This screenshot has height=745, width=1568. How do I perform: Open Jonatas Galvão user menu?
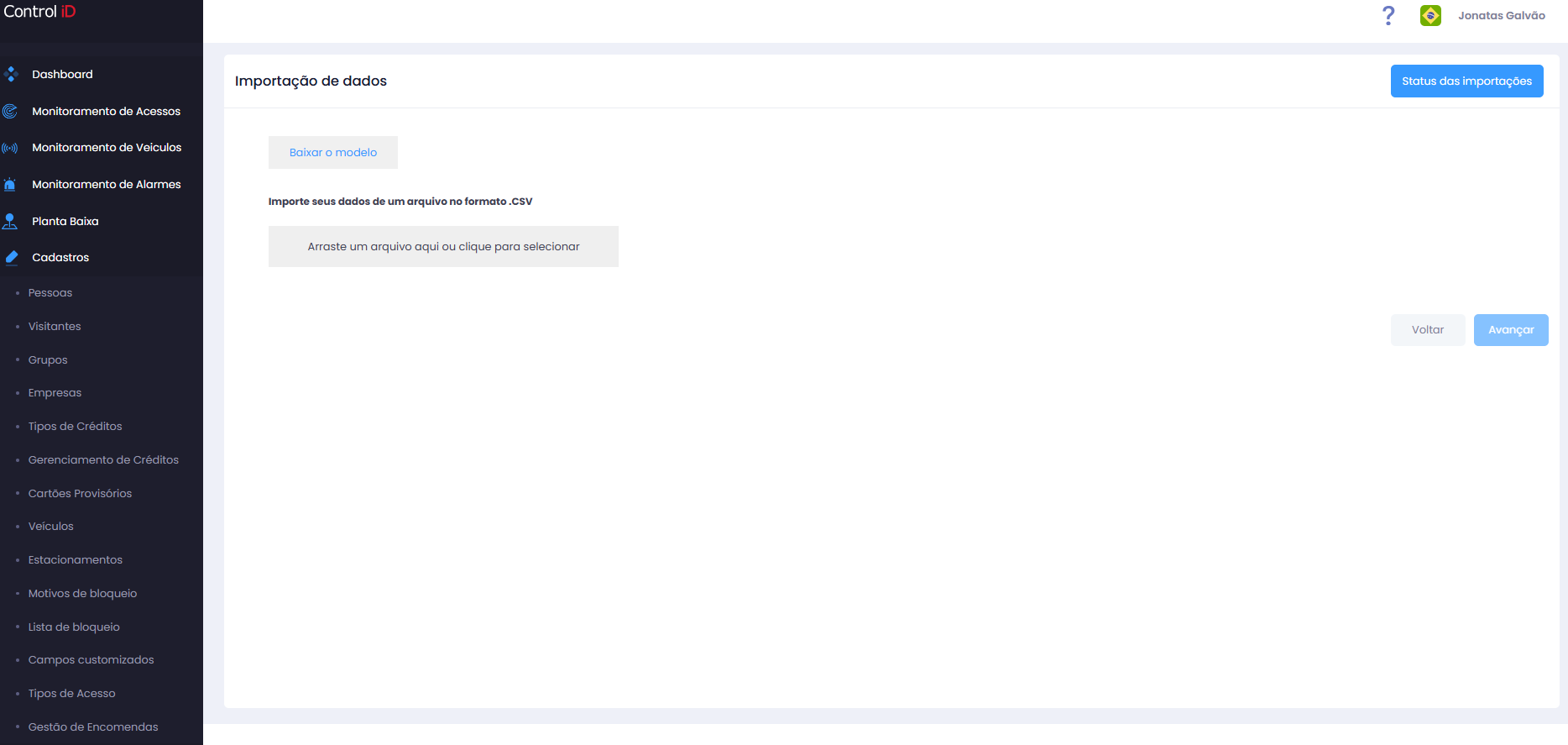point(1501,16)
